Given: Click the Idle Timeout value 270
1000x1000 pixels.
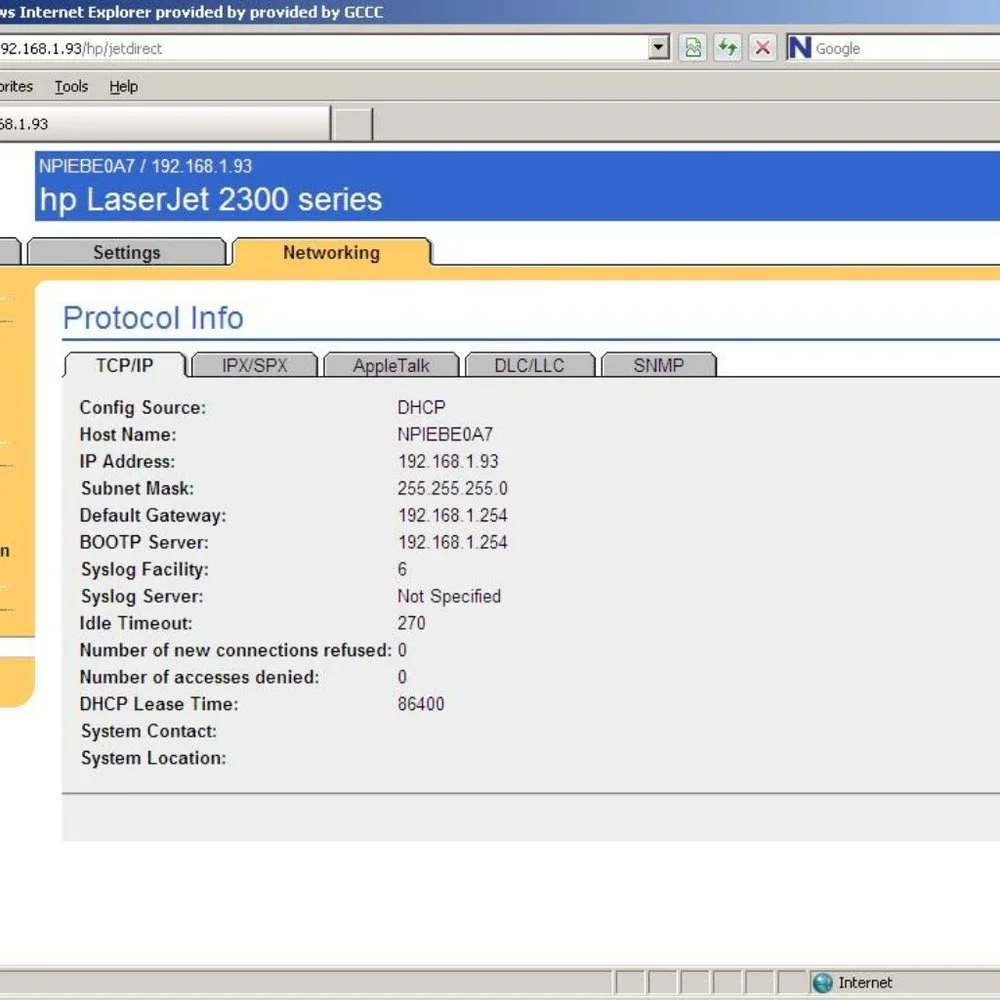Looking at the screenshot, I should pyautogui.click(x=411, y=623).
